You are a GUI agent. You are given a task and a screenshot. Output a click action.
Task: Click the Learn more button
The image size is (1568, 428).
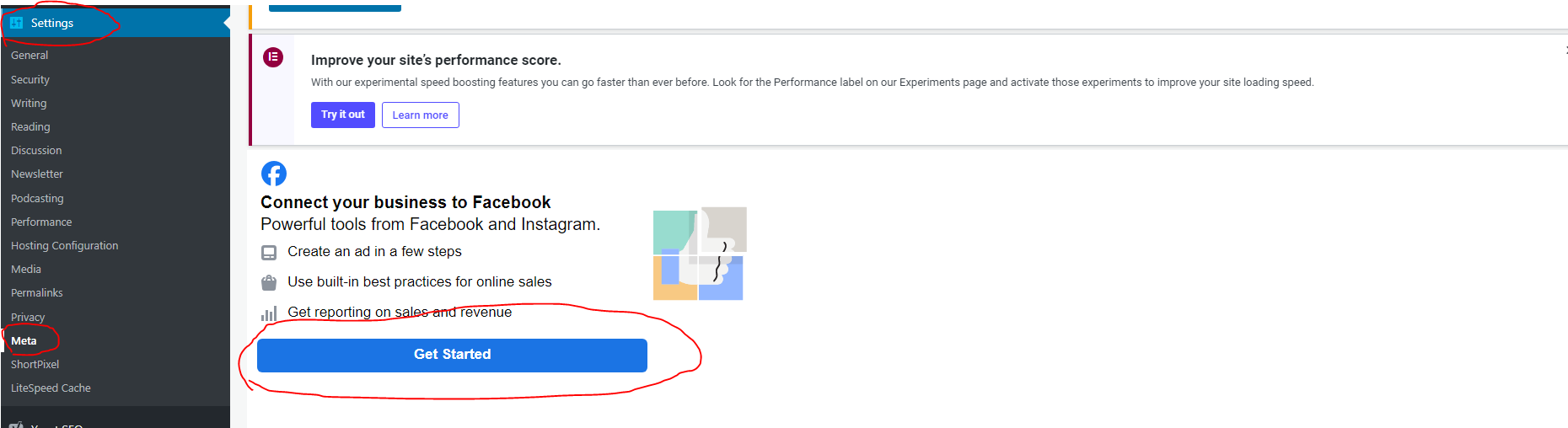421,115
